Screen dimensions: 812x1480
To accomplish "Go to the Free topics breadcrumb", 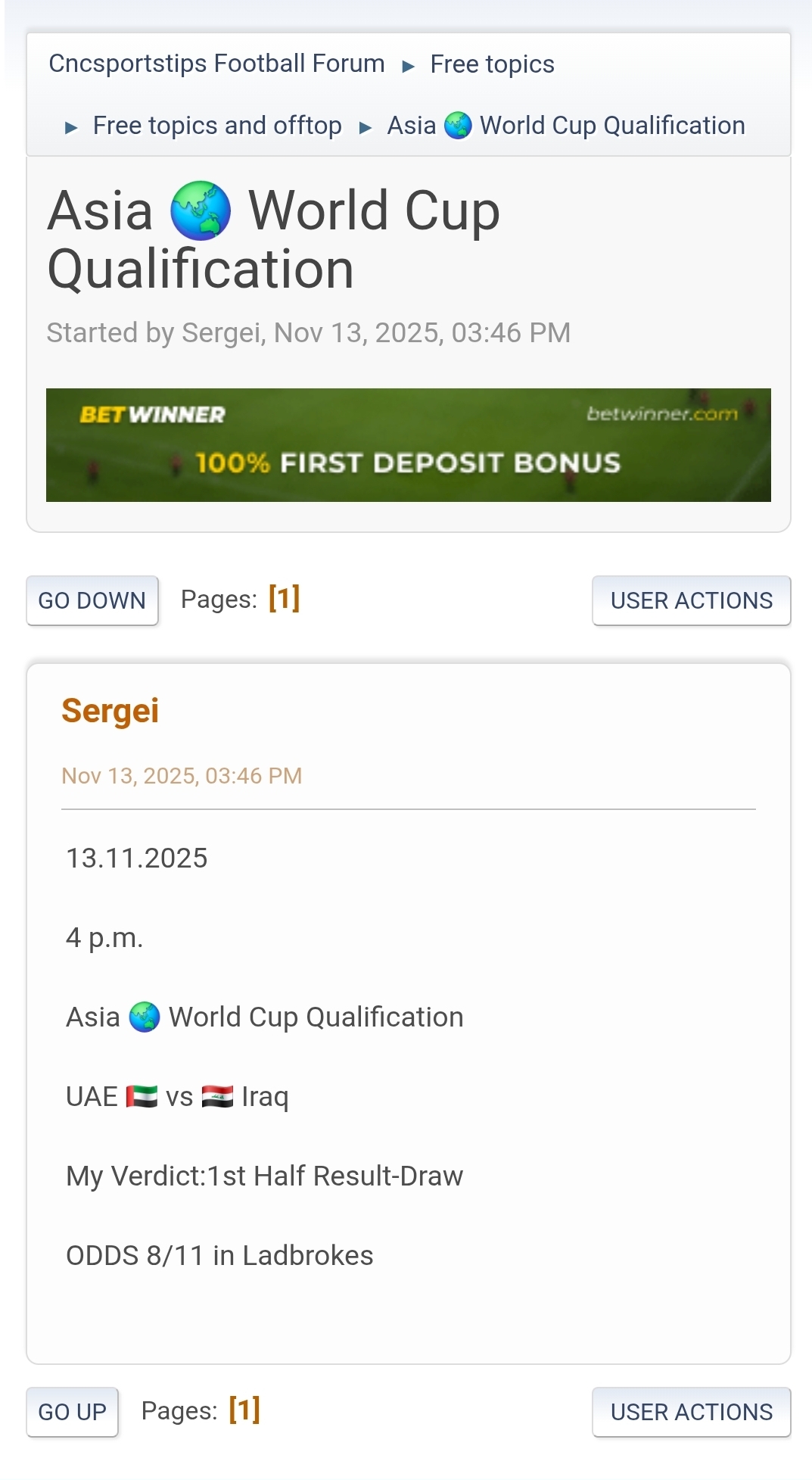I will (492, 64).
